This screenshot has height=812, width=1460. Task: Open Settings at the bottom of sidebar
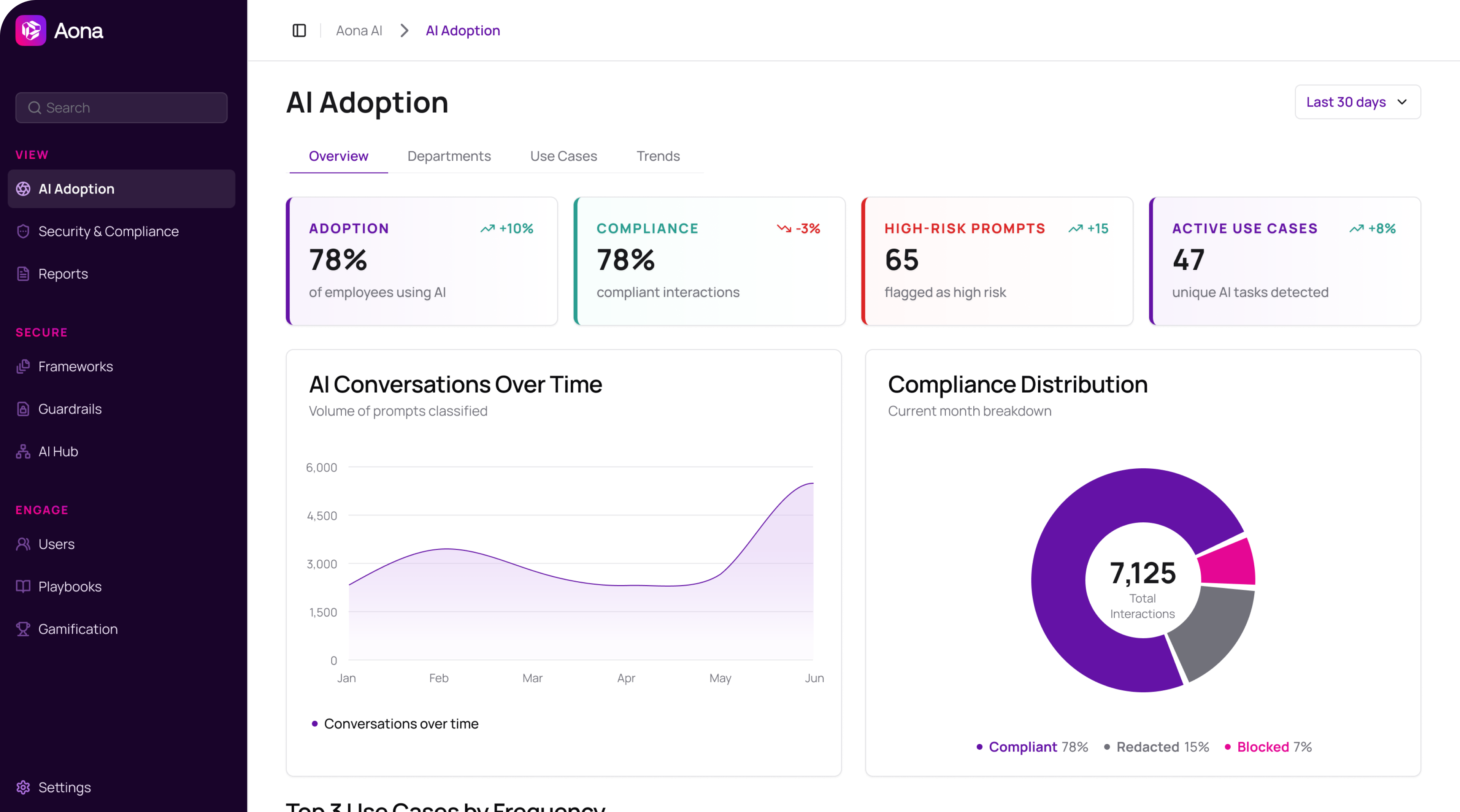point(64,787)
